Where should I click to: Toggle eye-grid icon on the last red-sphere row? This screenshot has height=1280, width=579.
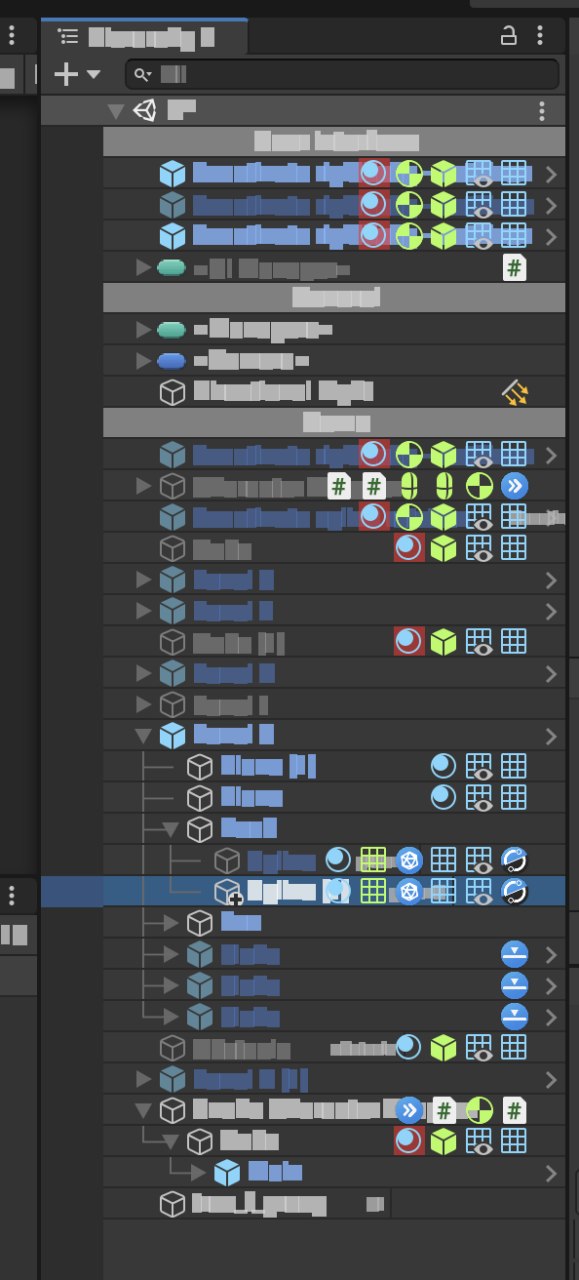point(479,1141)
